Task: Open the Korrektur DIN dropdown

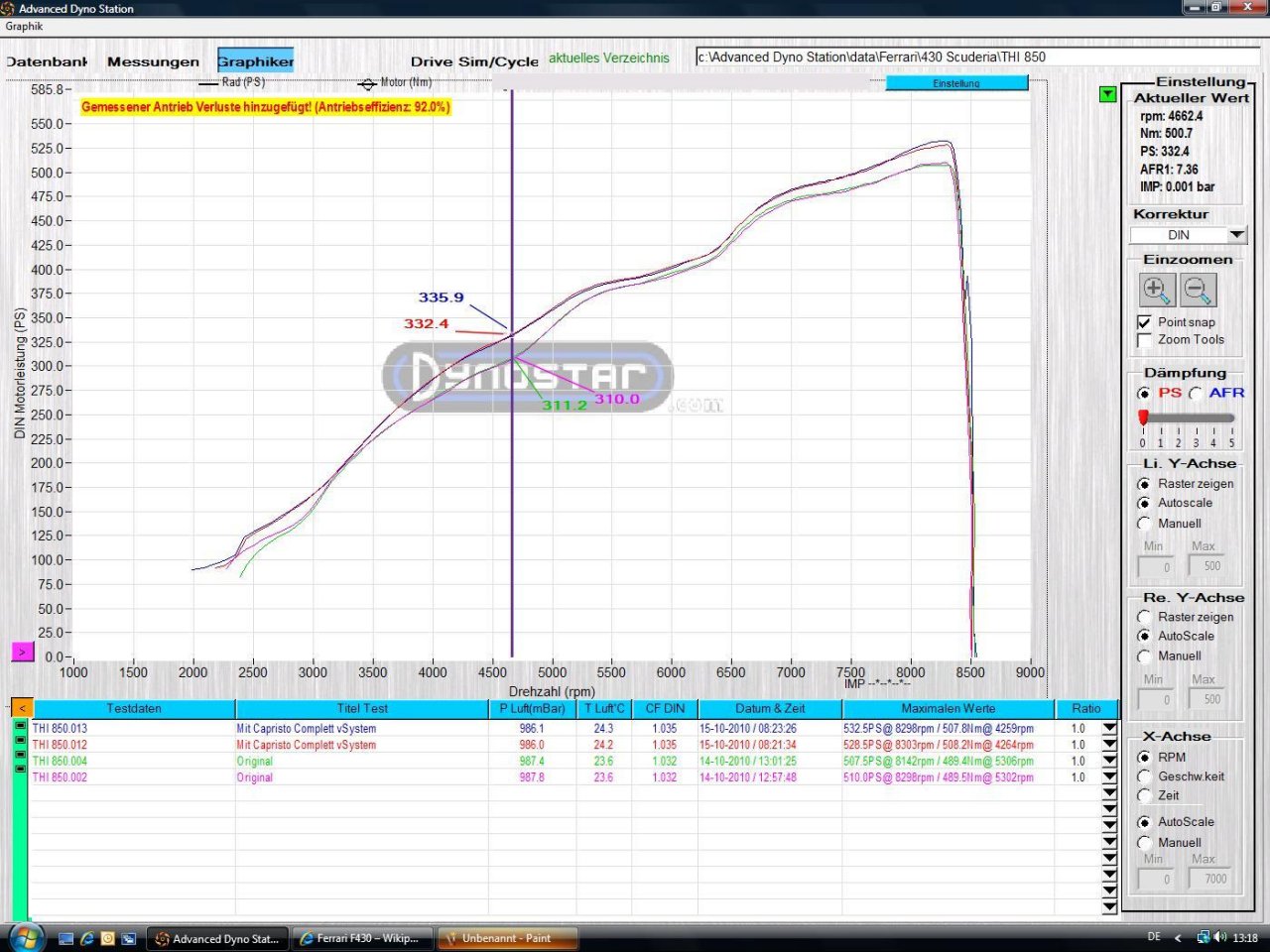Action: click(1236, 235)
